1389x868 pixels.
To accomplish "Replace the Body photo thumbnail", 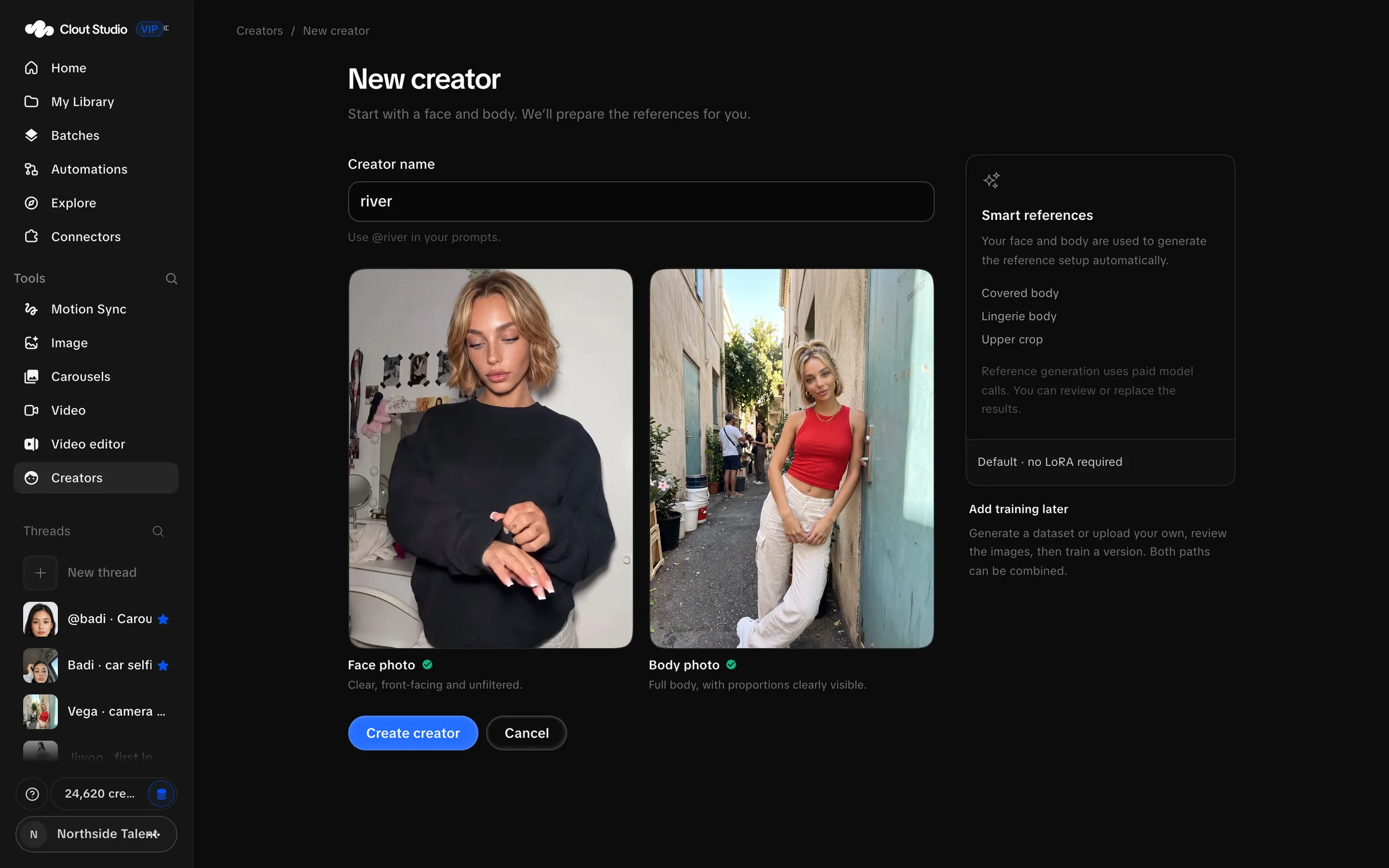I will pyautogui.click(x=791, y=458).
